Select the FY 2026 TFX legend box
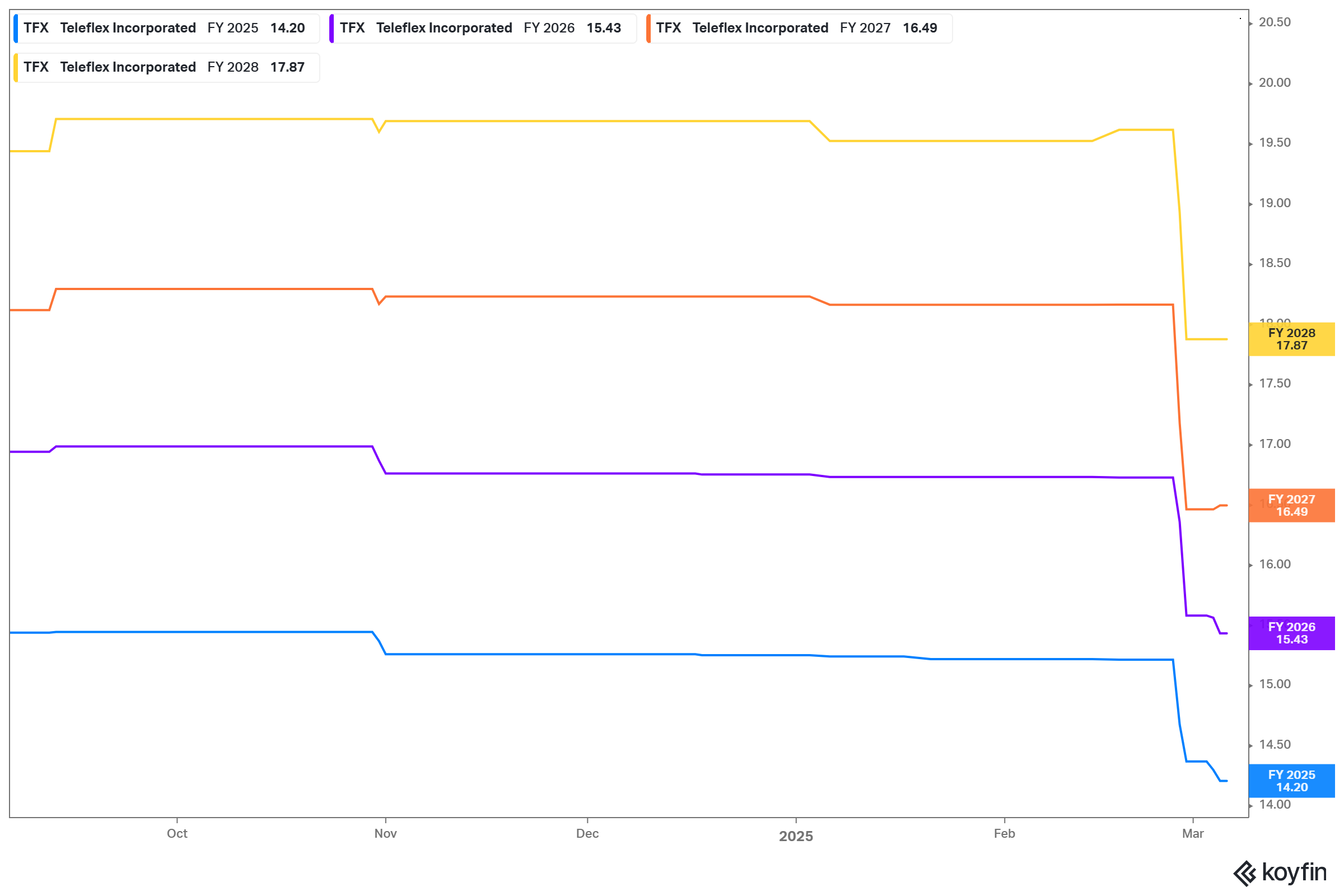 (483, 28)
